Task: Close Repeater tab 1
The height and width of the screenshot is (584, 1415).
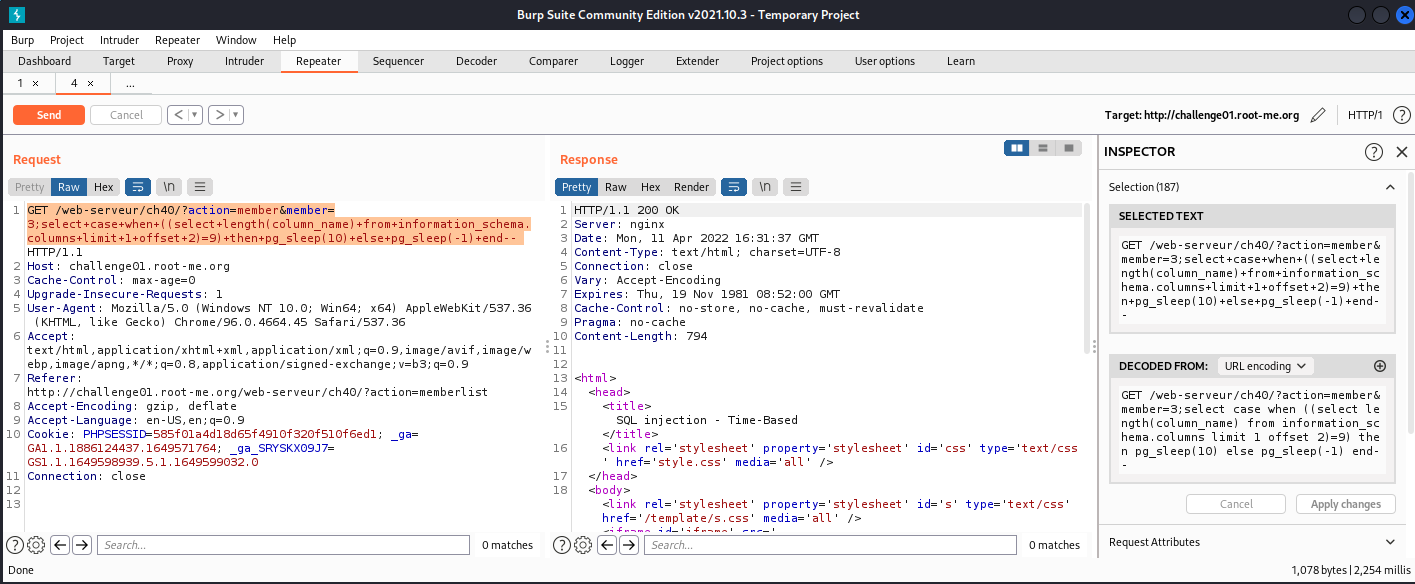Action: 35,84
